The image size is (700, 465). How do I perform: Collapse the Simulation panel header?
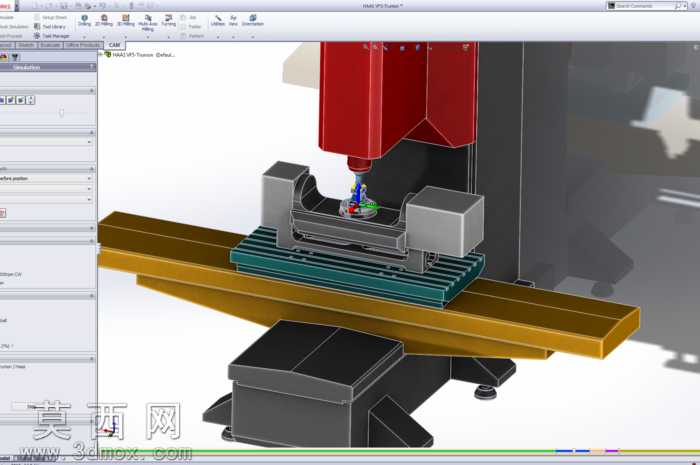[92, 67]
